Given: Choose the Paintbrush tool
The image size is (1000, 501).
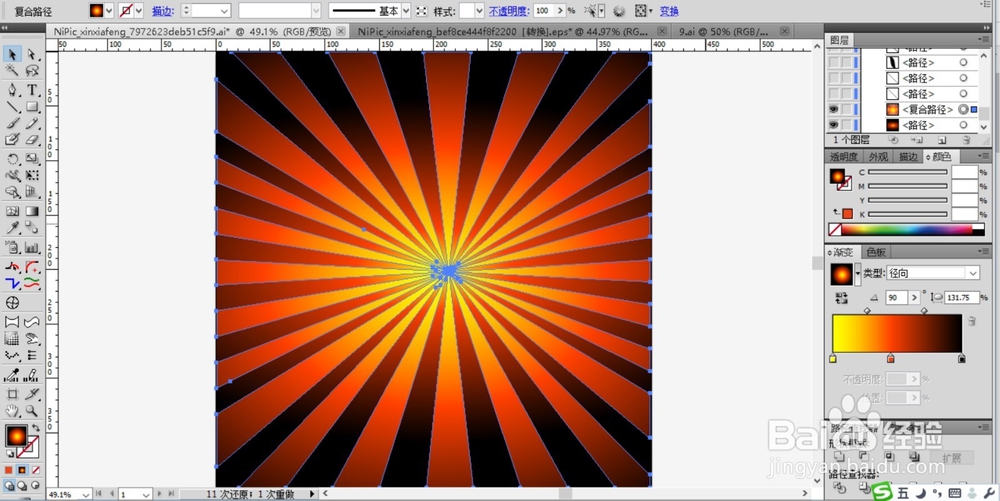Looking at the screenshot, I should point(12,123).
